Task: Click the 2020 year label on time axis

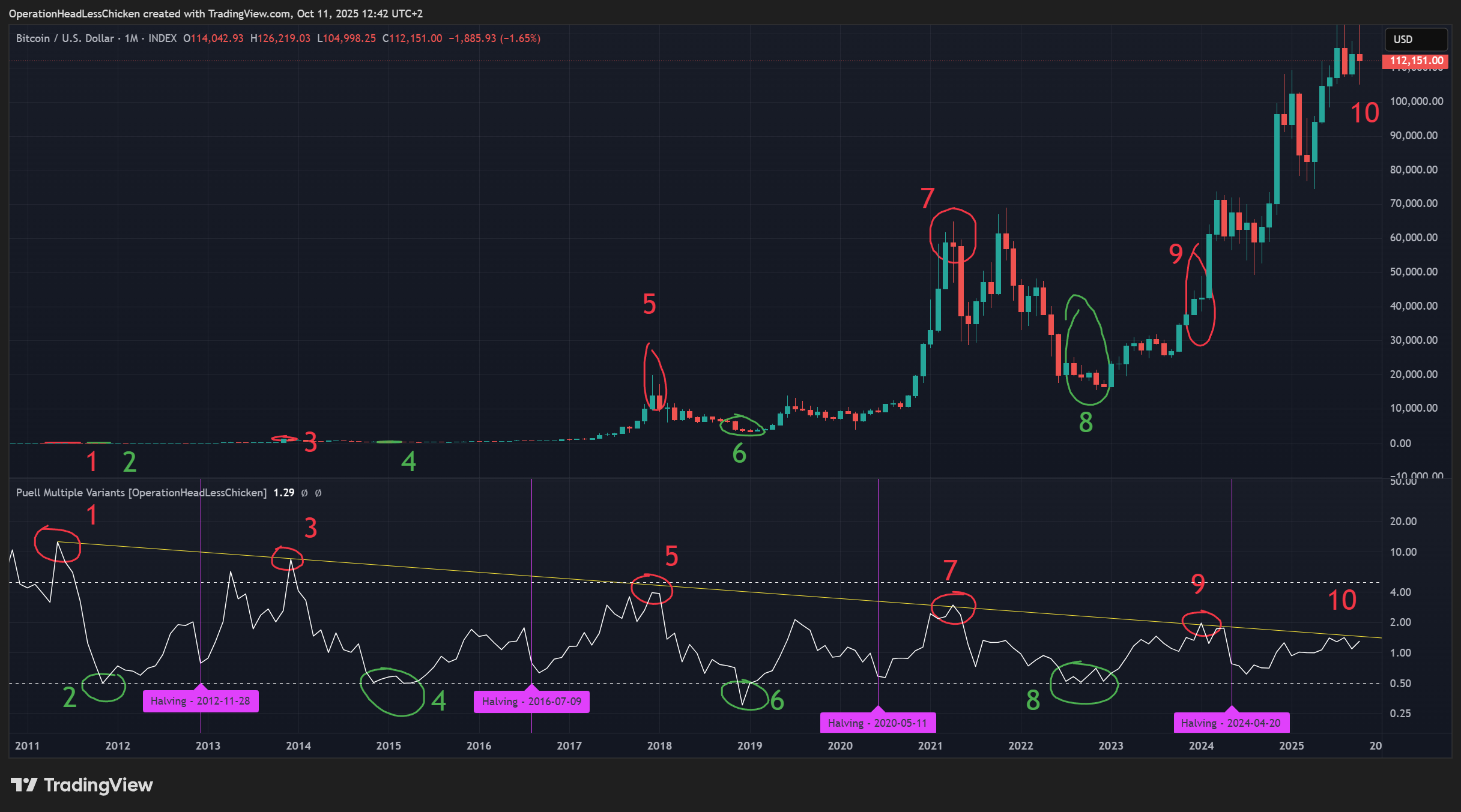Action: tap(839, 746)
